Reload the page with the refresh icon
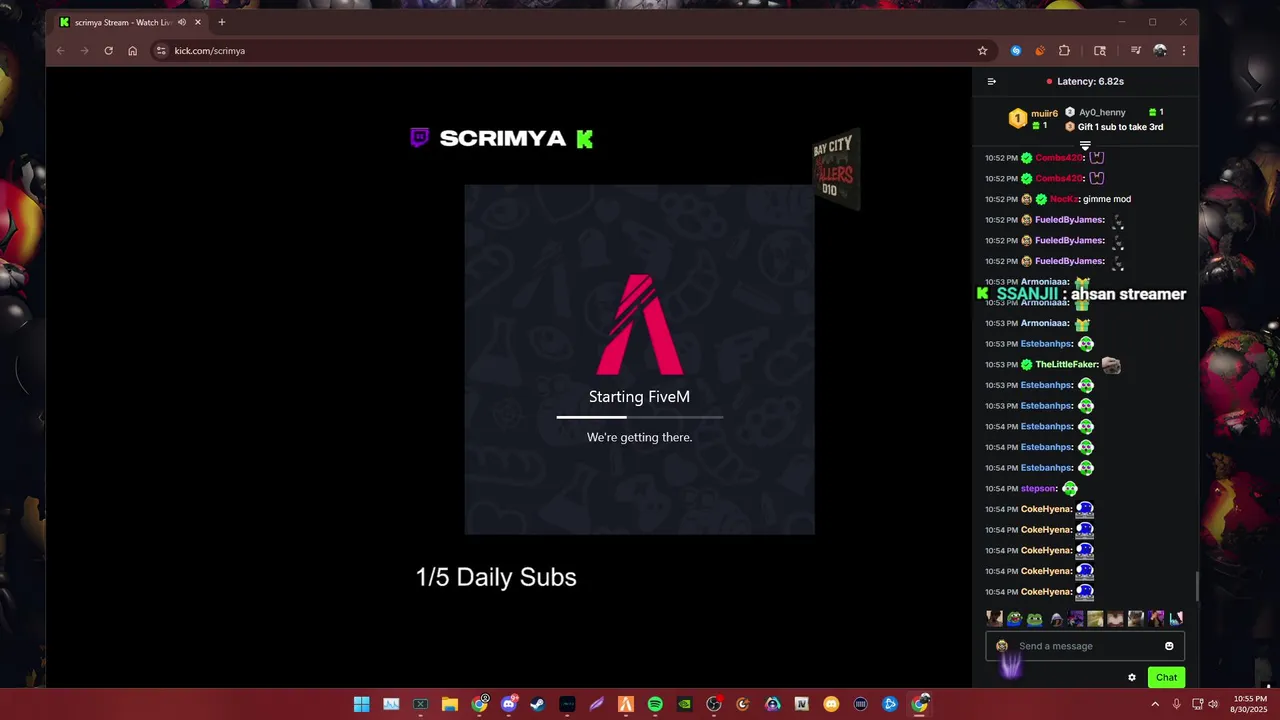The height and width of the screenshot is (720, 1280). point(108,51)
